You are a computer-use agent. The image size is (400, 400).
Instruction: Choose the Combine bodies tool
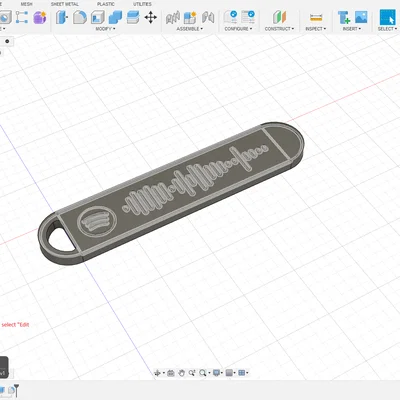click(x=115, y=17)
